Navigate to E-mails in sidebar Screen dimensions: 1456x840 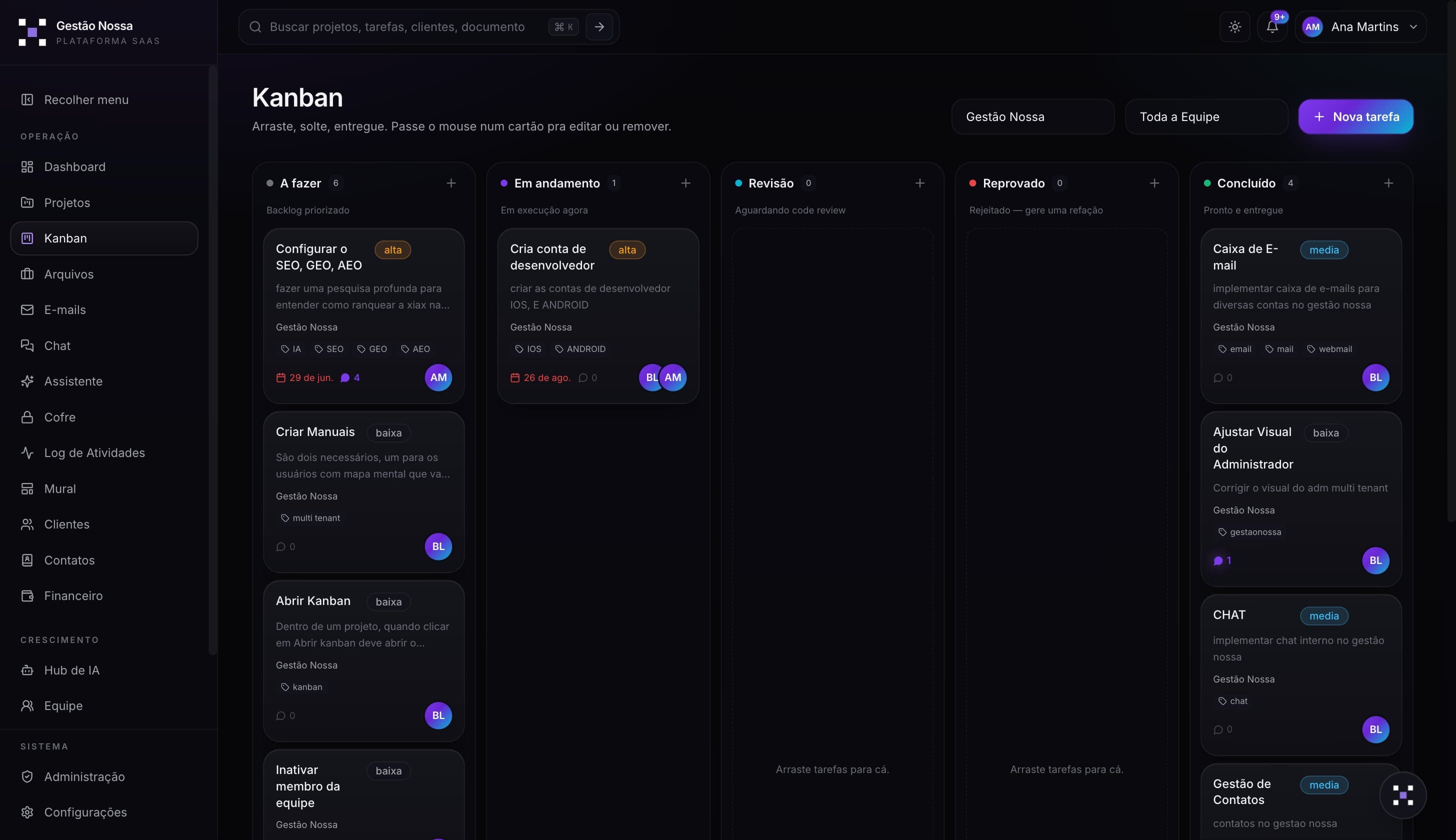tap(104, 310)
